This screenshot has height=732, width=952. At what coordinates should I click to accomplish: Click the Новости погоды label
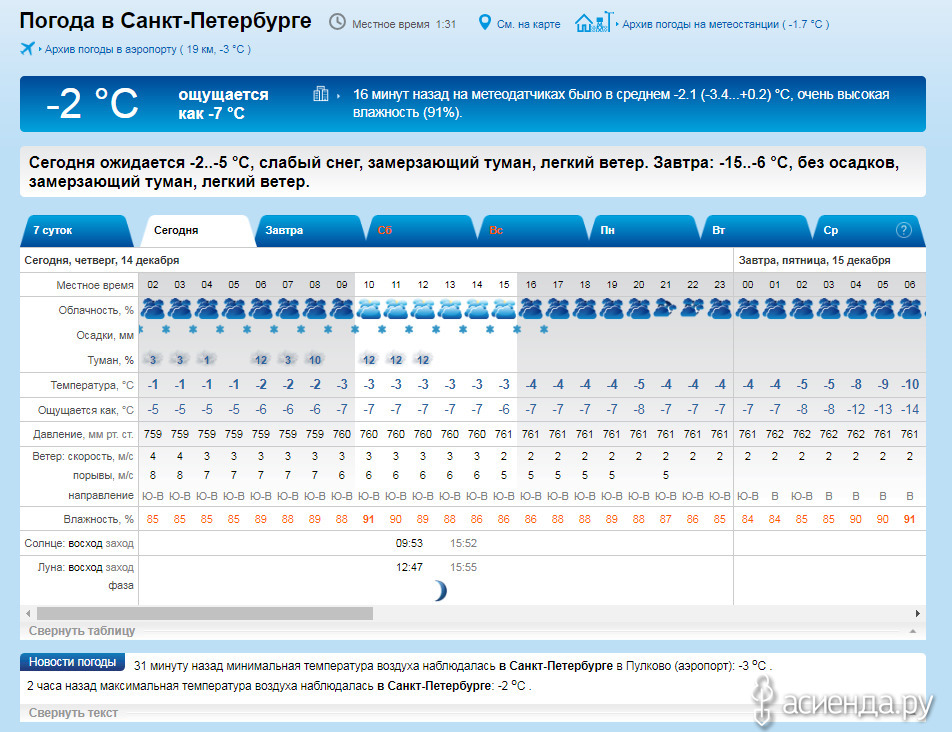pos(72,662)
